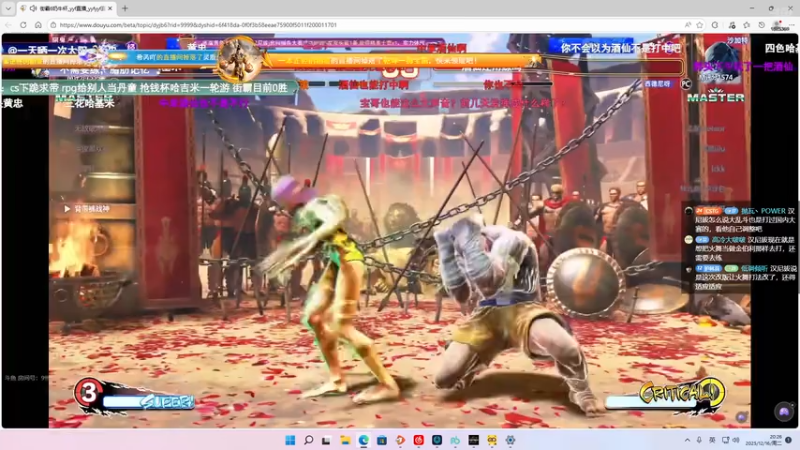
Task: Open the tab search dropdown chevron
Action: pyautogui.click(x=8, y=9)
